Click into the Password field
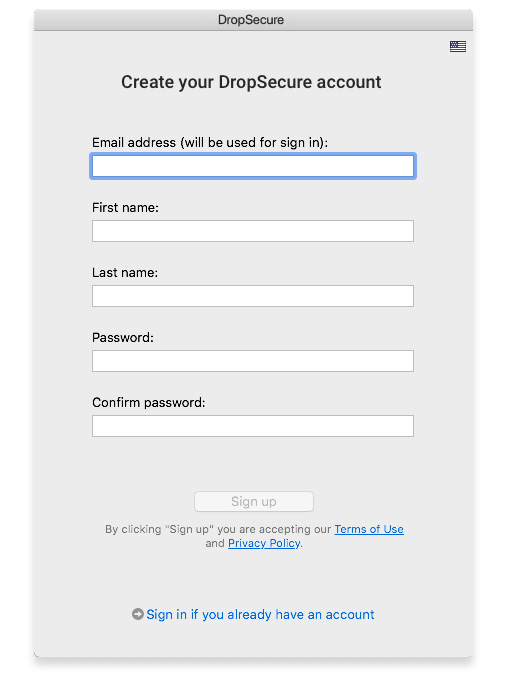511x693 pixels. point(253,361)
